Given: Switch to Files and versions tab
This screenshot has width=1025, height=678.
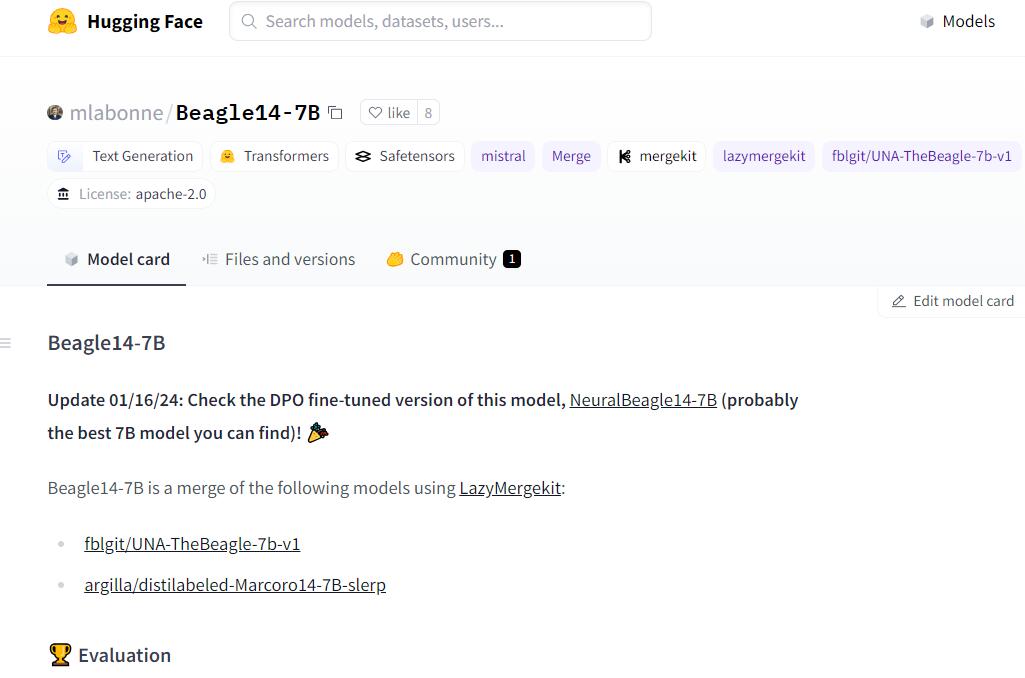Looking at the screenshot, I should point(278,260).
